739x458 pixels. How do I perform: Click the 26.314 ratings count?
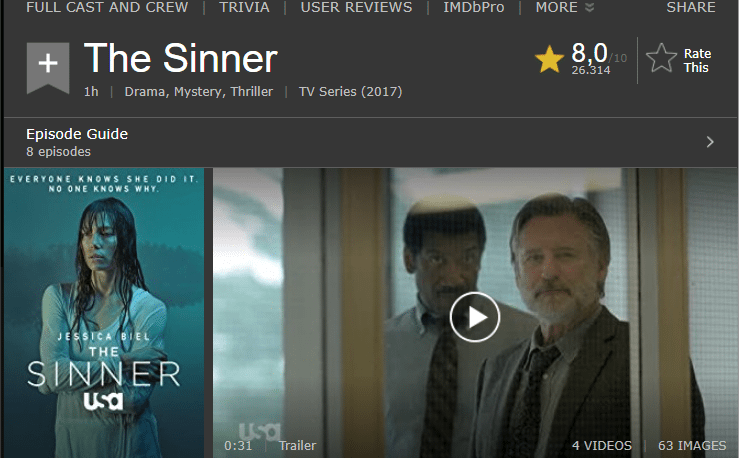[x=591, y=70]
